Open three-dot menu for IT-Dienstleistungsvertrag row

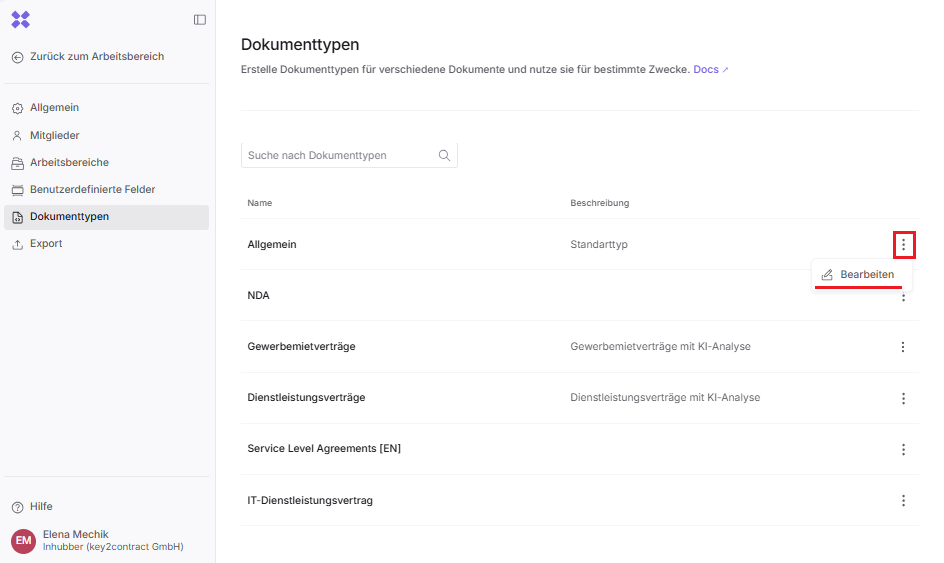coord(903,501)
